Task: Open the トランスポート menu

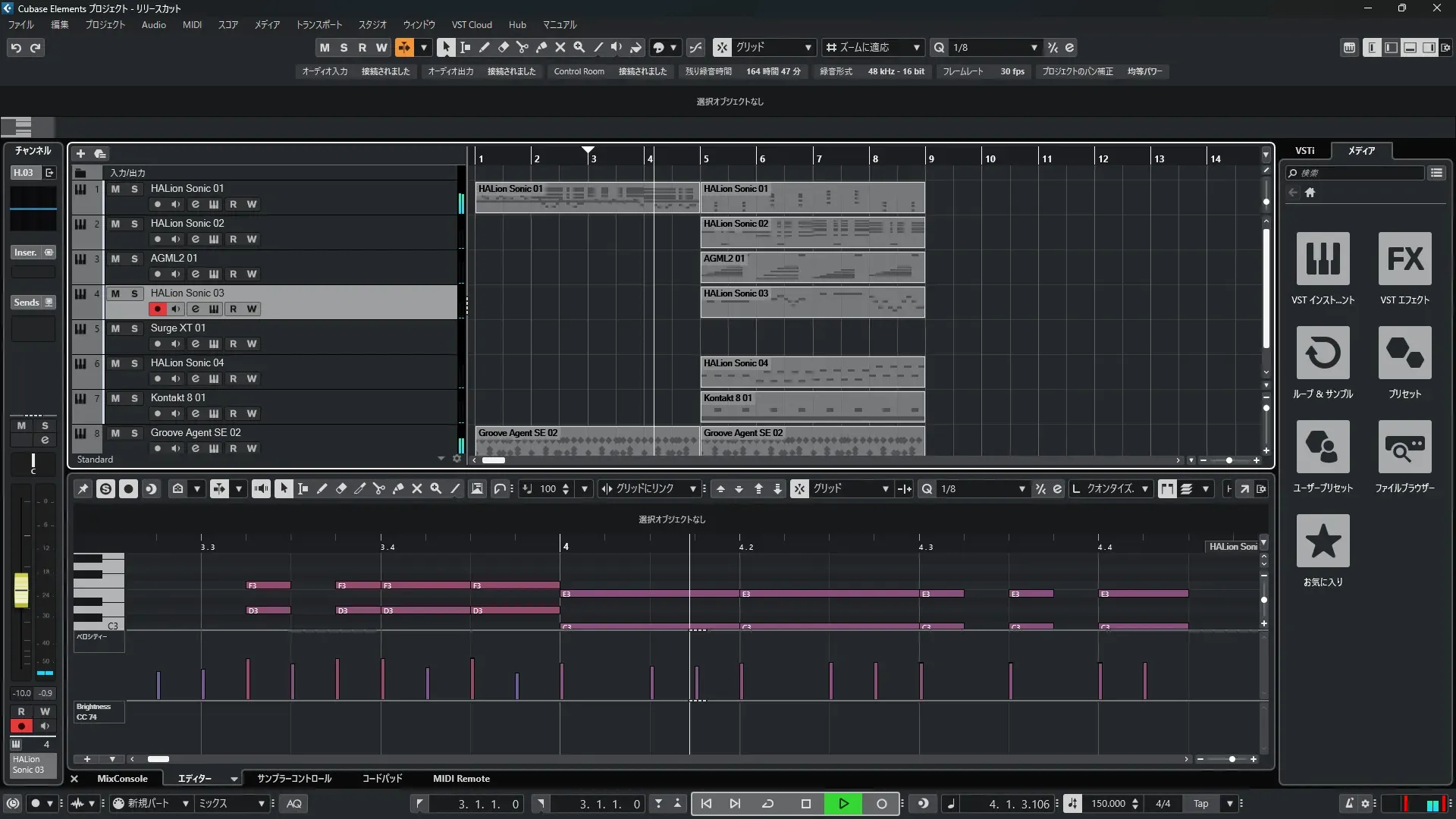Action: click(x=318, y=24)
